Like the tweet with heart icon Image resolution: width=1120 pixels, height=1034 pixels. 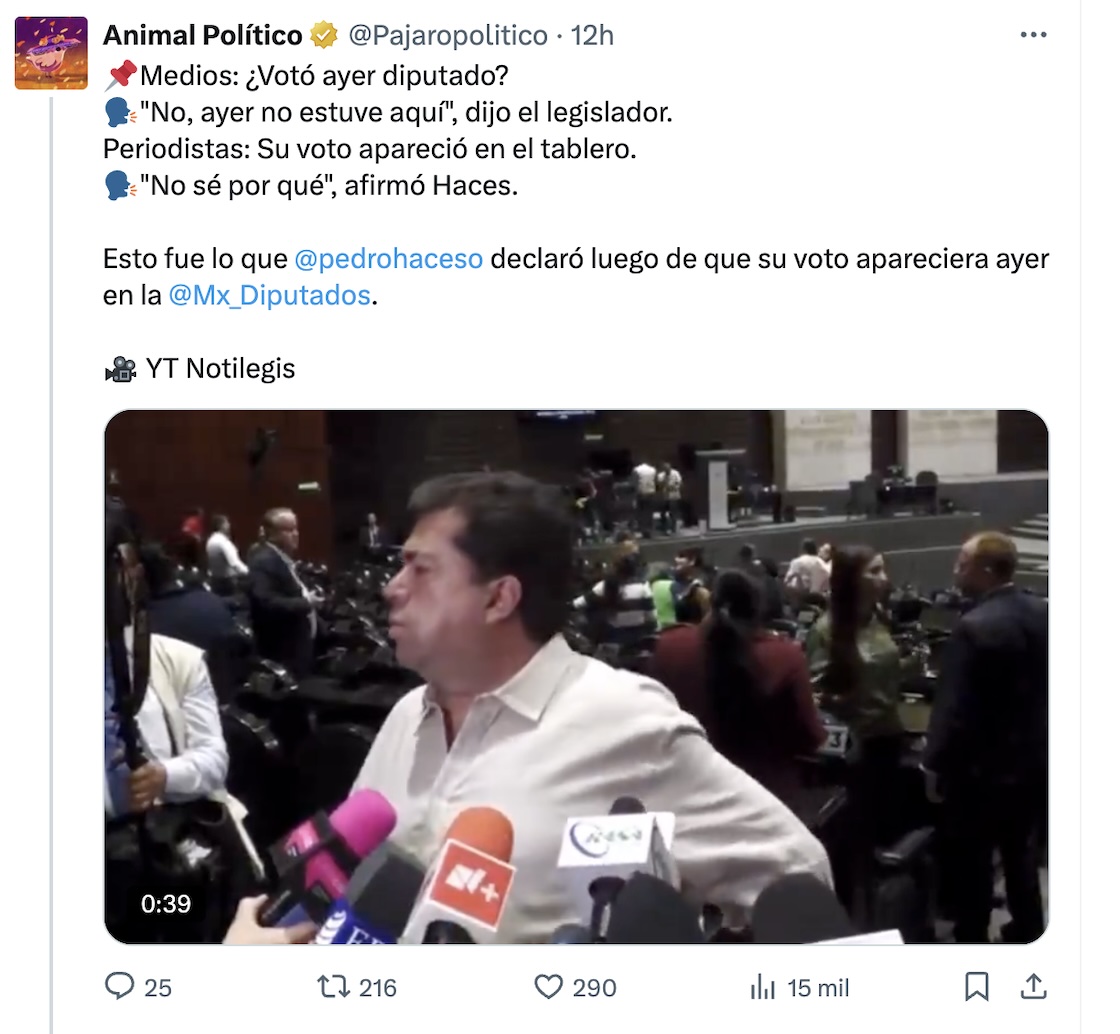click(x=548, y=987)
